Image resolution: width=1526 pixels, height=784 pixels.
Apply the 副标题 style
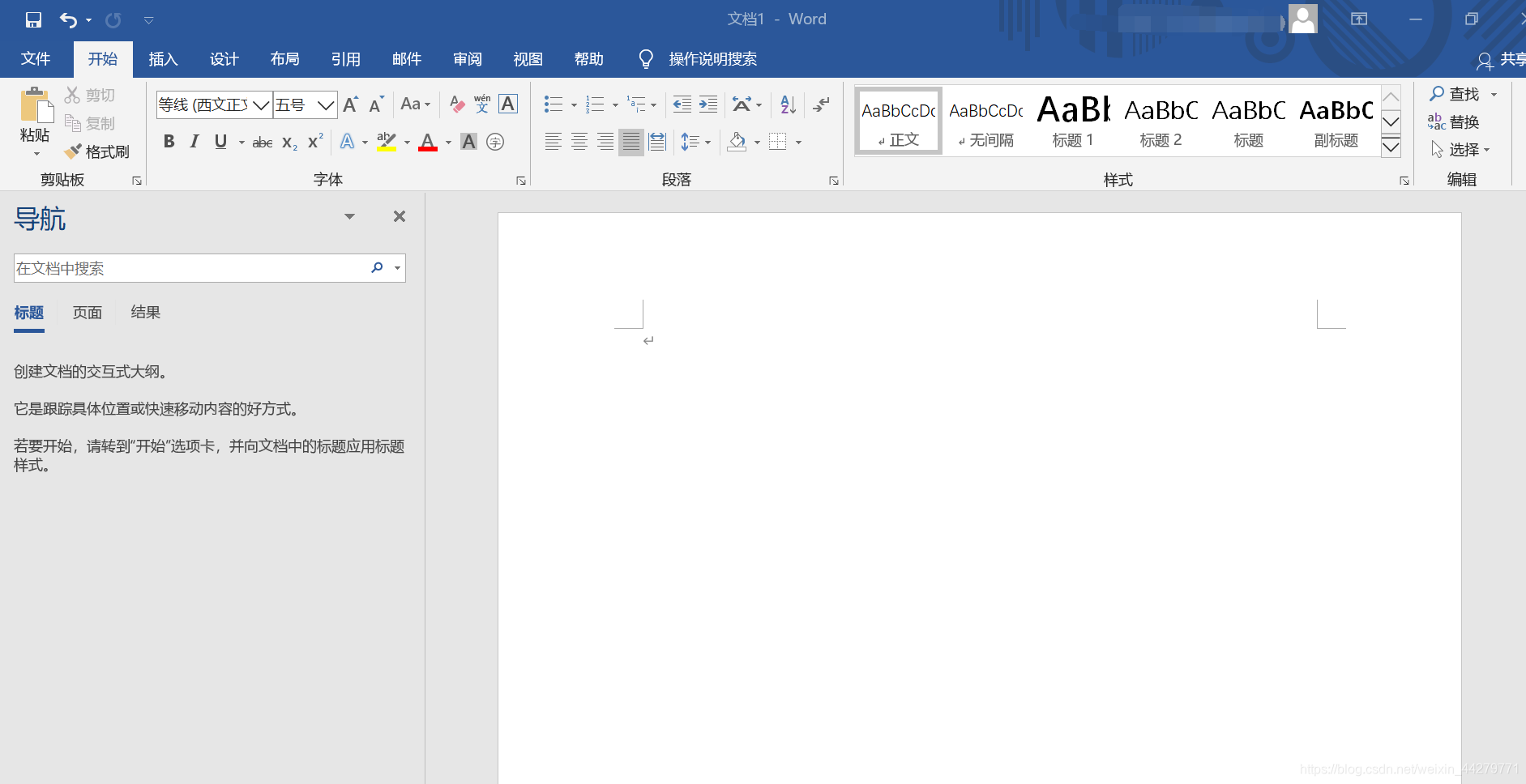coord(1336,121)
